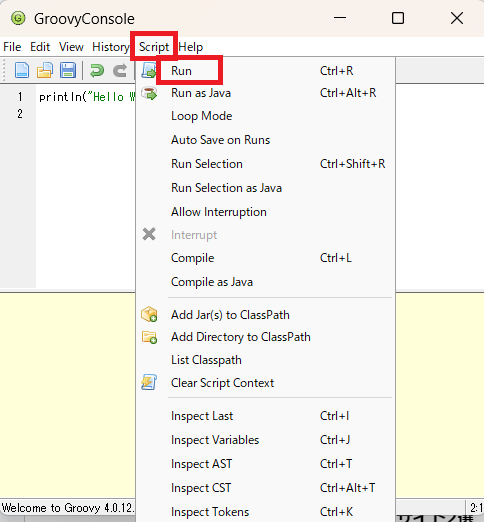The height and width of the screenshot is (522, 484).
Task: Minimize the GroovyConsole window
Action: [340, 18]
